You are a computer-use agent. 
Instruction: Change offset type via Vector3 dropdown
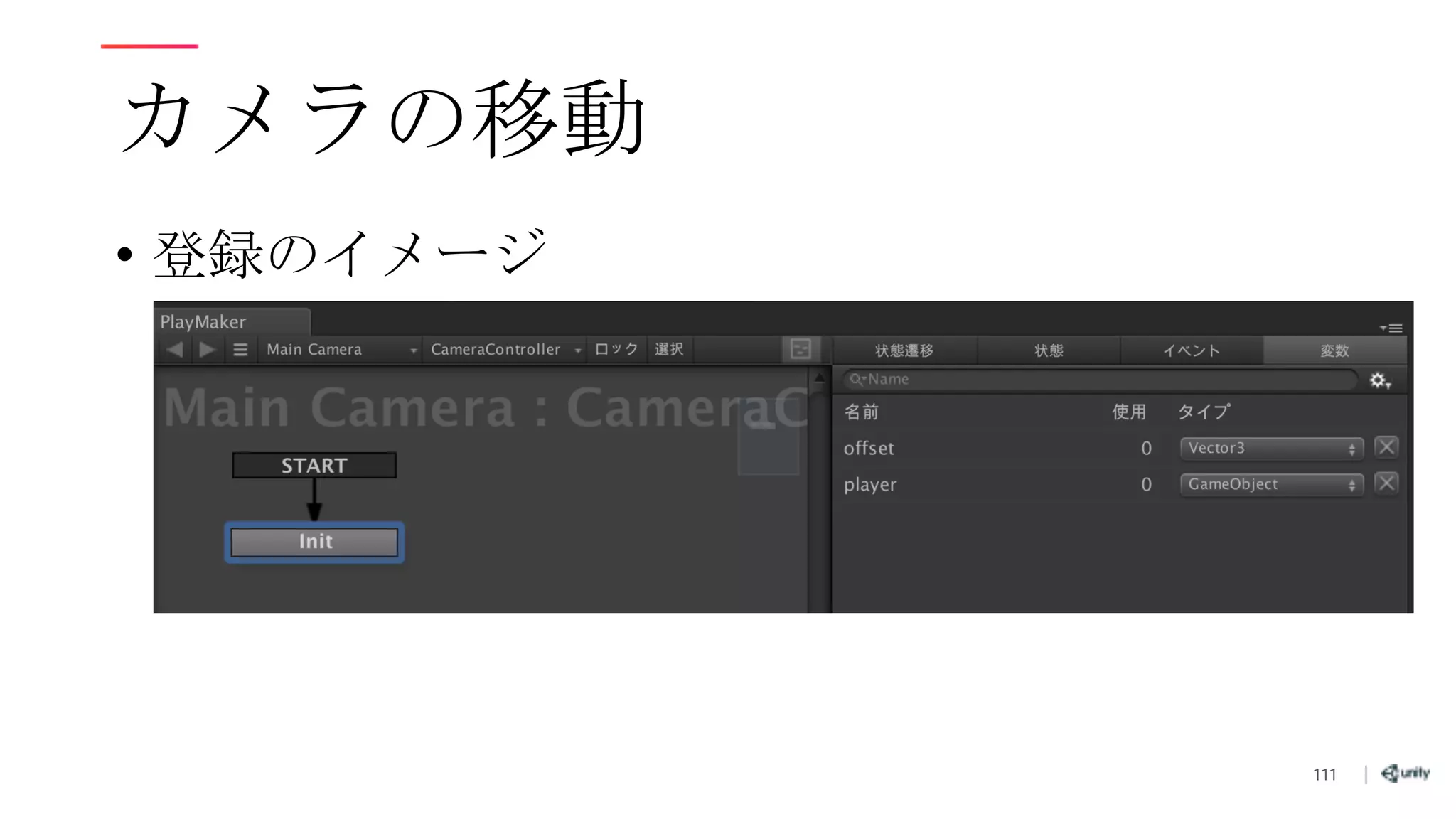1271,448
